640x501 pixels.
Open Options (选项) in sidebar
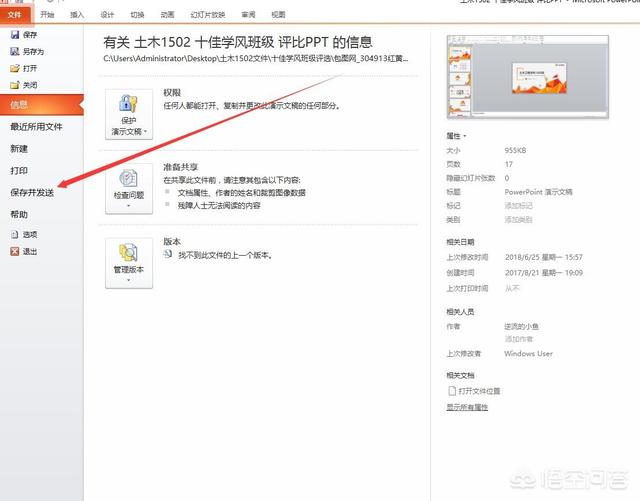(x=14, y=234)
